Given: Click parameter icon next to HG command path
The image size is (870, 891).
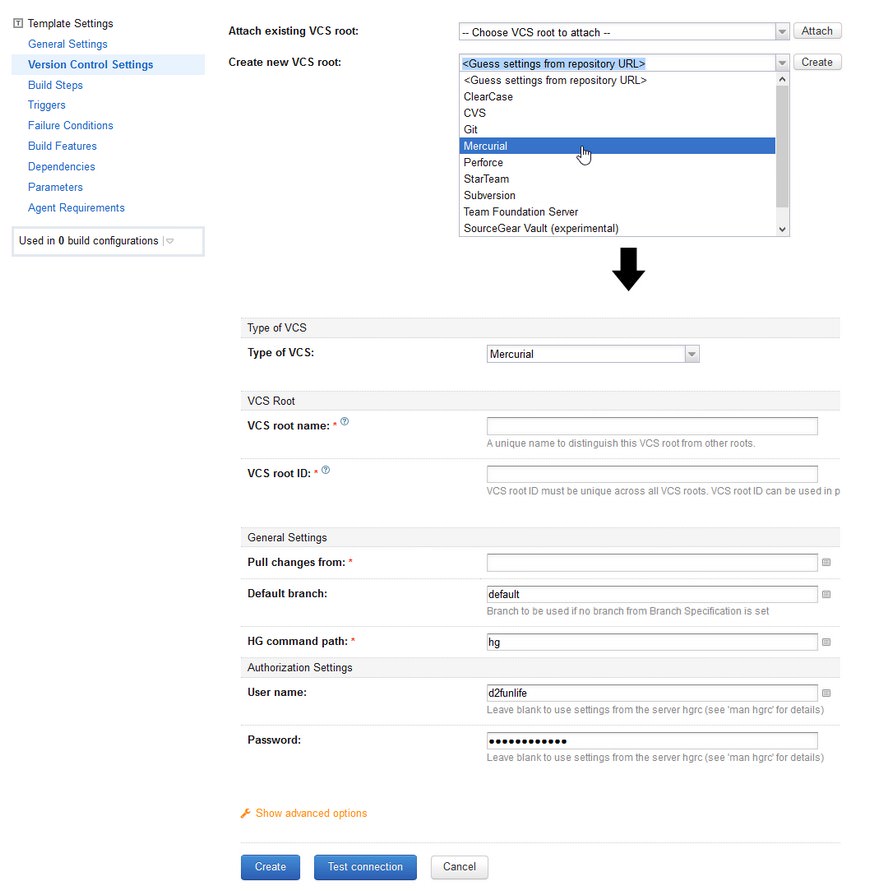Looking at the screenshot, I should click(x=827, y=642).
